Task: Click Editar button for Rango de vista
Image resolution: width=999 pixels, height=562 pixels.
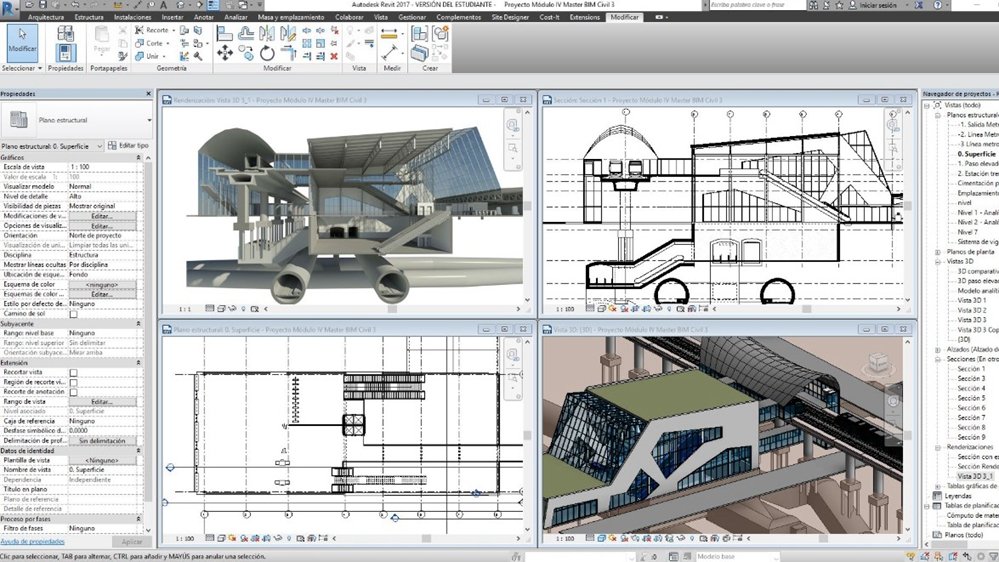Action: click(x=102, y=402)
